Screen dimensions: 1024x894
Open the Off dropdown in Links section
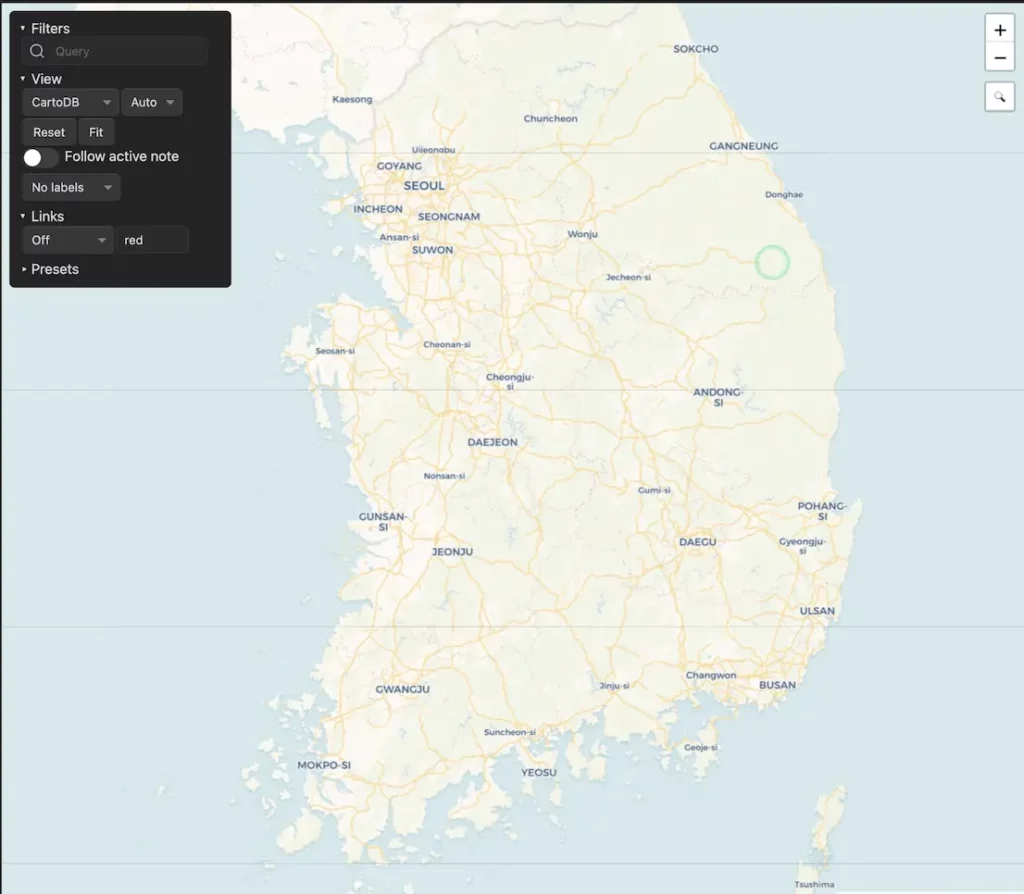[67, 240]
